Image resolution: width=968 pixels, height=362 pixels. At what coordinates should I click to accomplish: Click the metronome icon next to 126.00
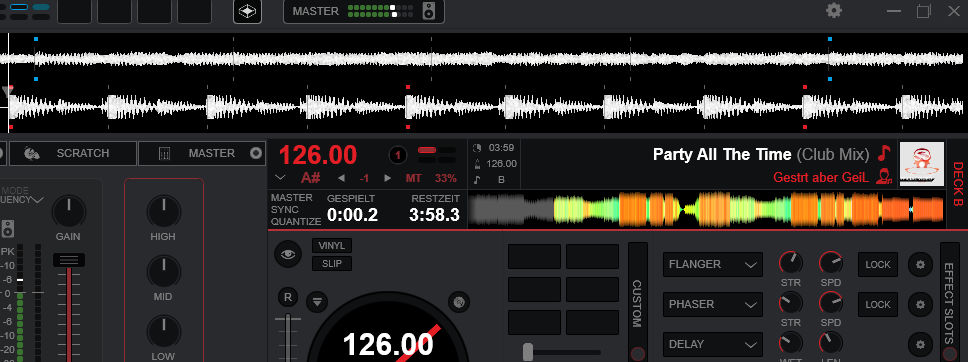(477, 164)
